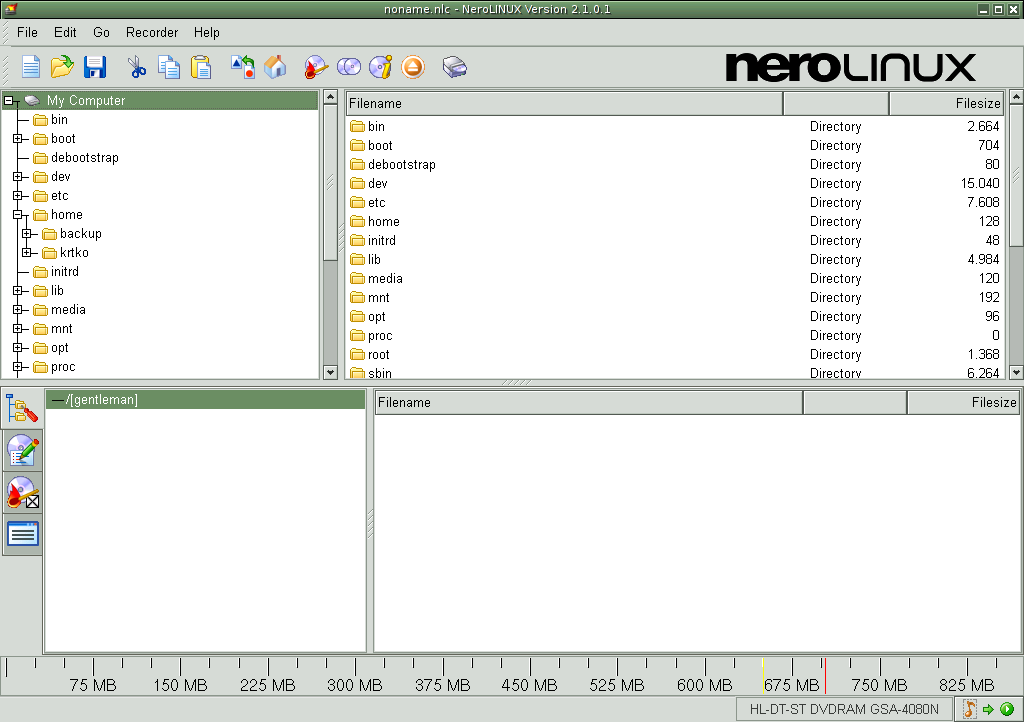
Task: Click the Burn disc toolbar icon
Action: (316, 67)
